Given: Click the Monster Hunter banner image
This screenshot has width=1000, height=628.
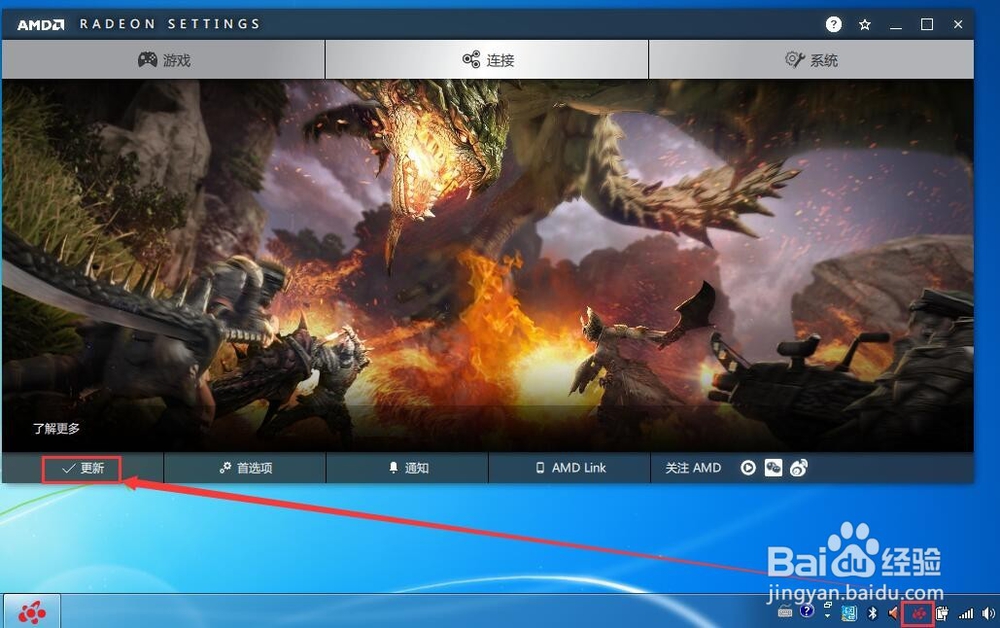Looking at the screenshot, I should (488, 265).
